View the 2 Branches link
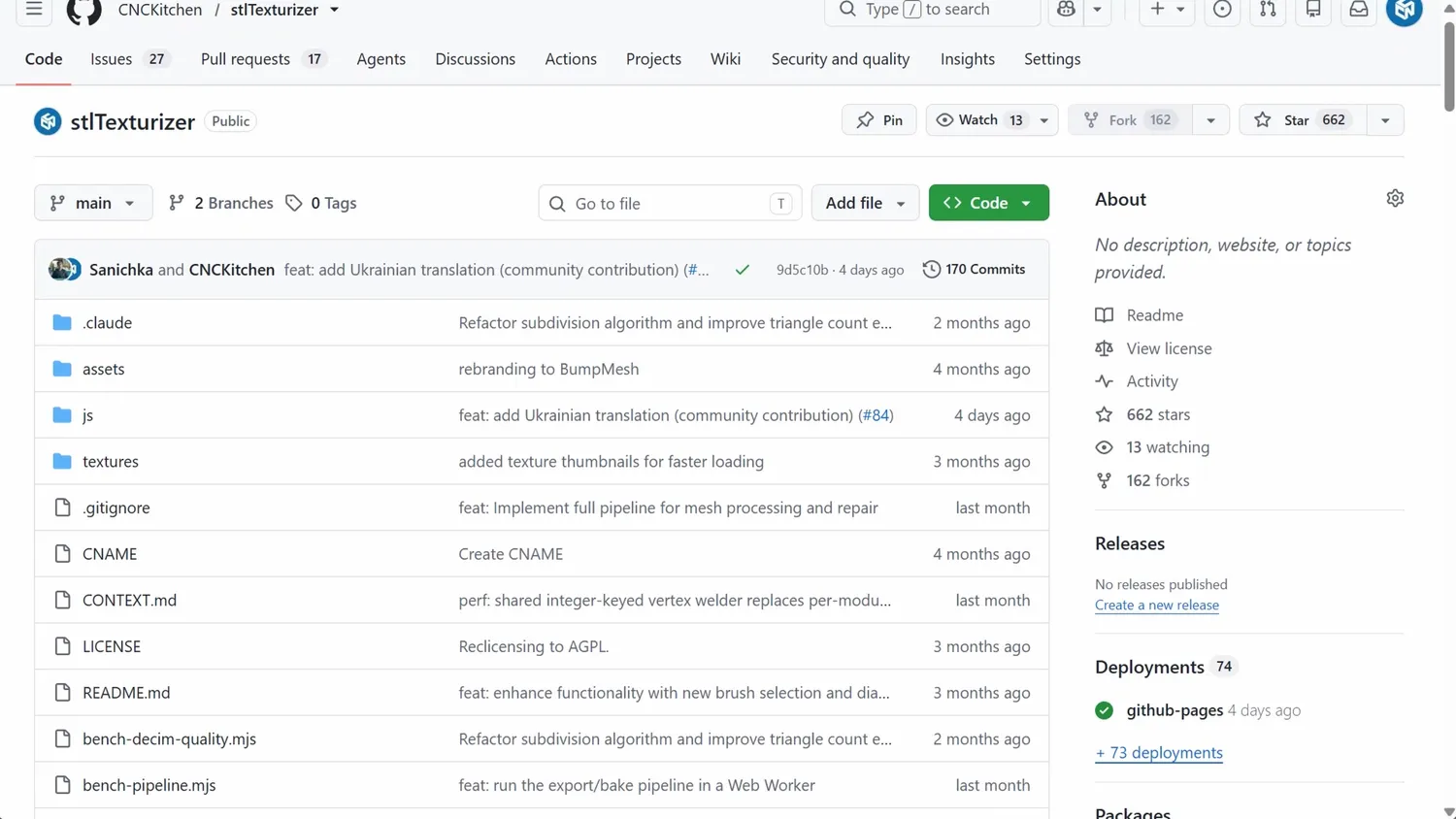 [x=220, y=203]
